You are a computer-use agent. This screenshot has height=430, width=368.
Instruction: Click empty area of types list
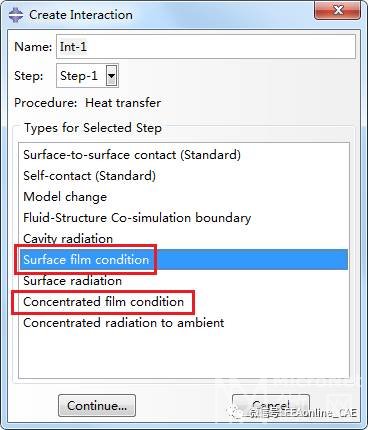183,353
